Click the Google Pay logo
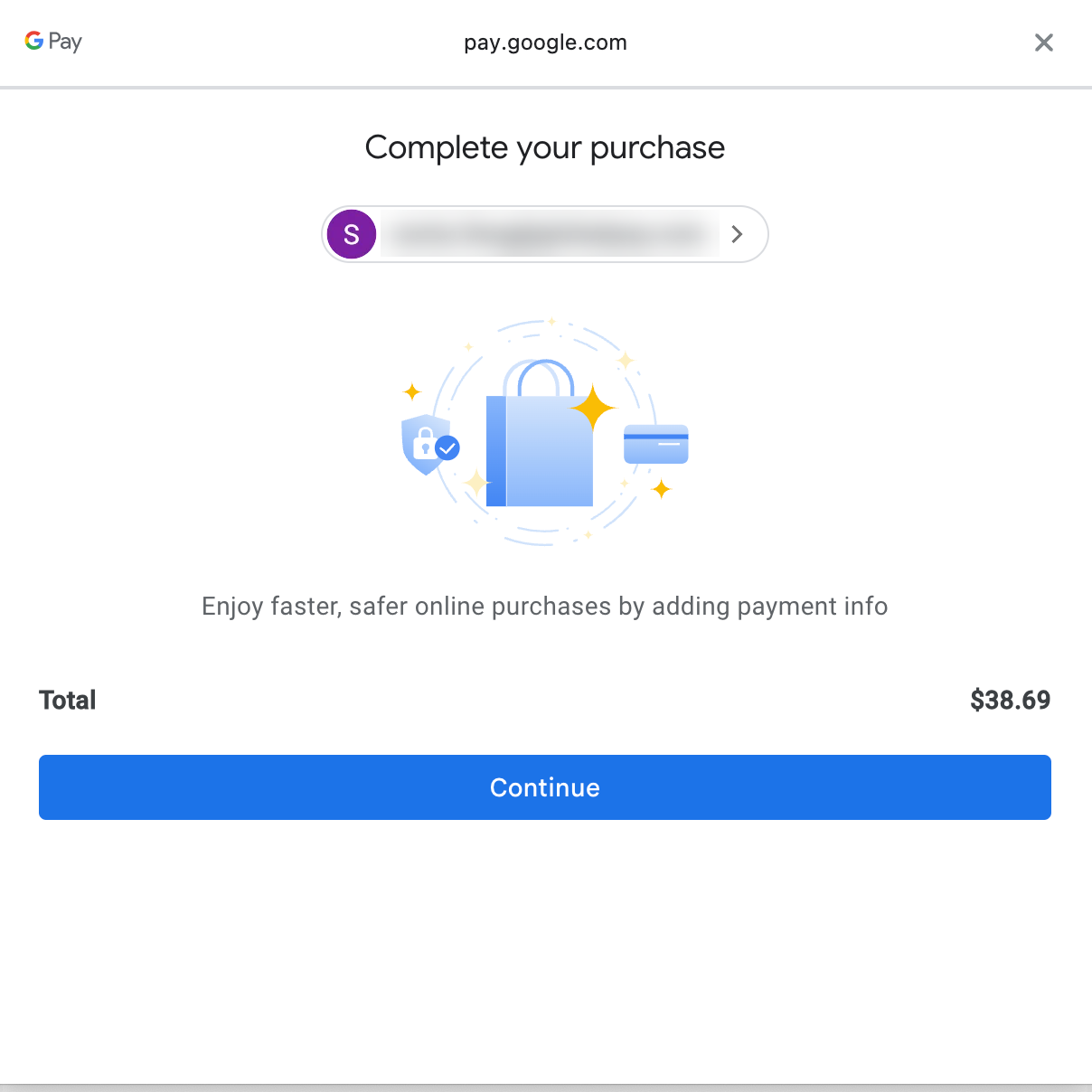Image resolution: width=1092 pixels, height=1092 pixels. [52, 42]
